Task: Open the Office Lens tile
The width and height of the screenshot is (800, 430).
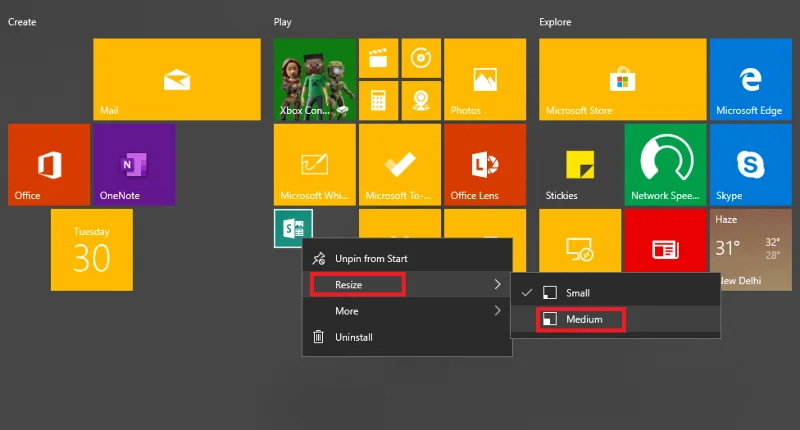Action: pos(485,165)
